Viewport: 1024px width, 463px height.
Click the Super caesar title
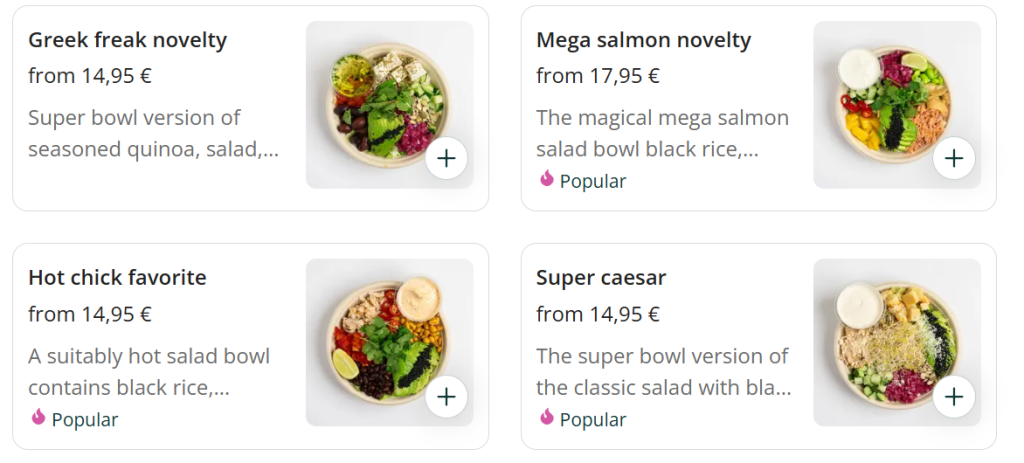click(x=601, y=278)
